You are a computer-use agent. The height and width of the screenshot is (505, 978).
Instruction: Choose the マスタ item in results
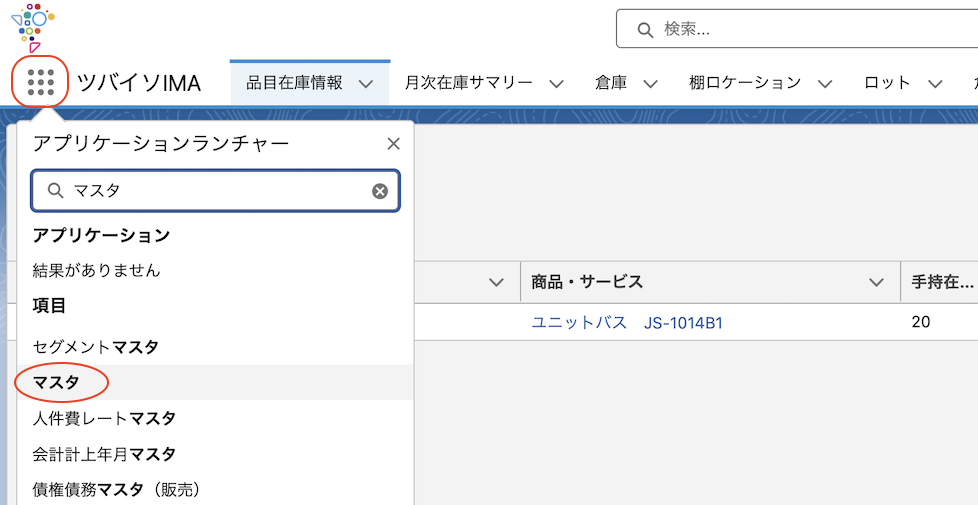(215, 382)
